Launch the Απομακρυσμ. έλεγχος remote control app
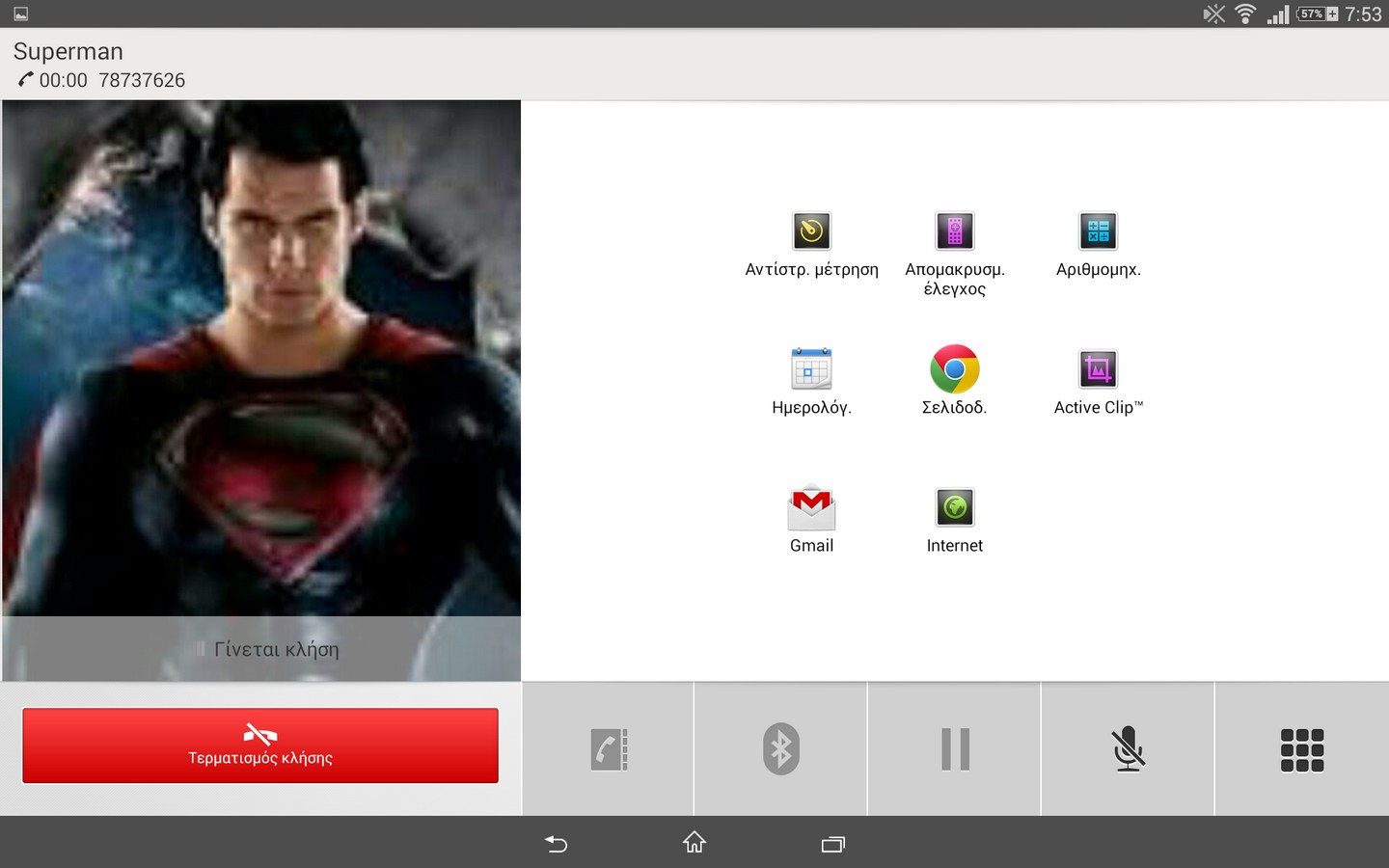 point(955,254)
